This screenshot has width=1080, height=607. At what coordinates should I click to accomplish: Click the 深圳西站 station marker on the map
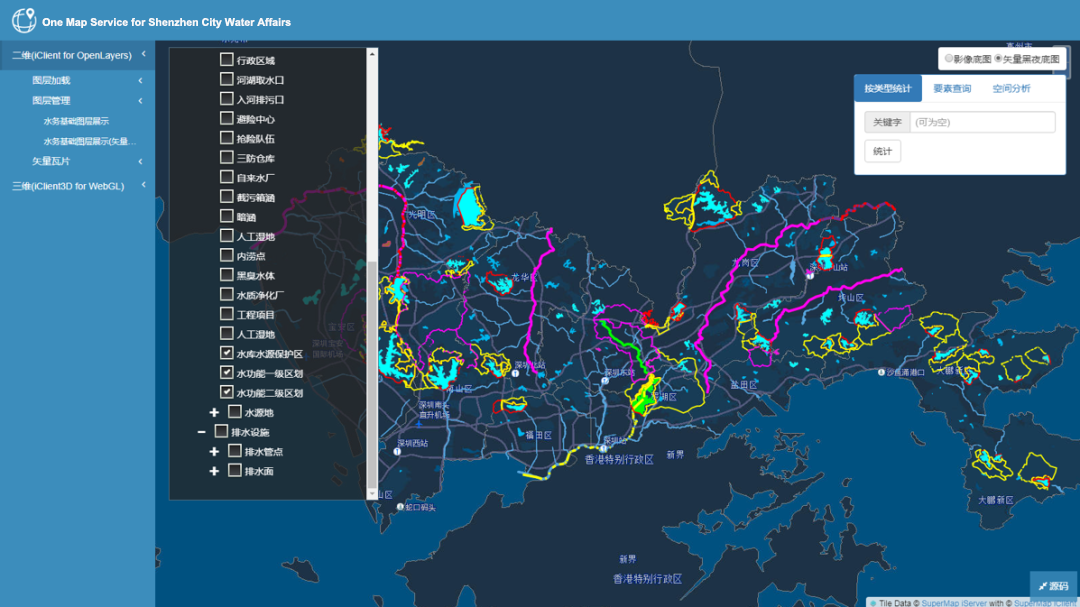397,452
